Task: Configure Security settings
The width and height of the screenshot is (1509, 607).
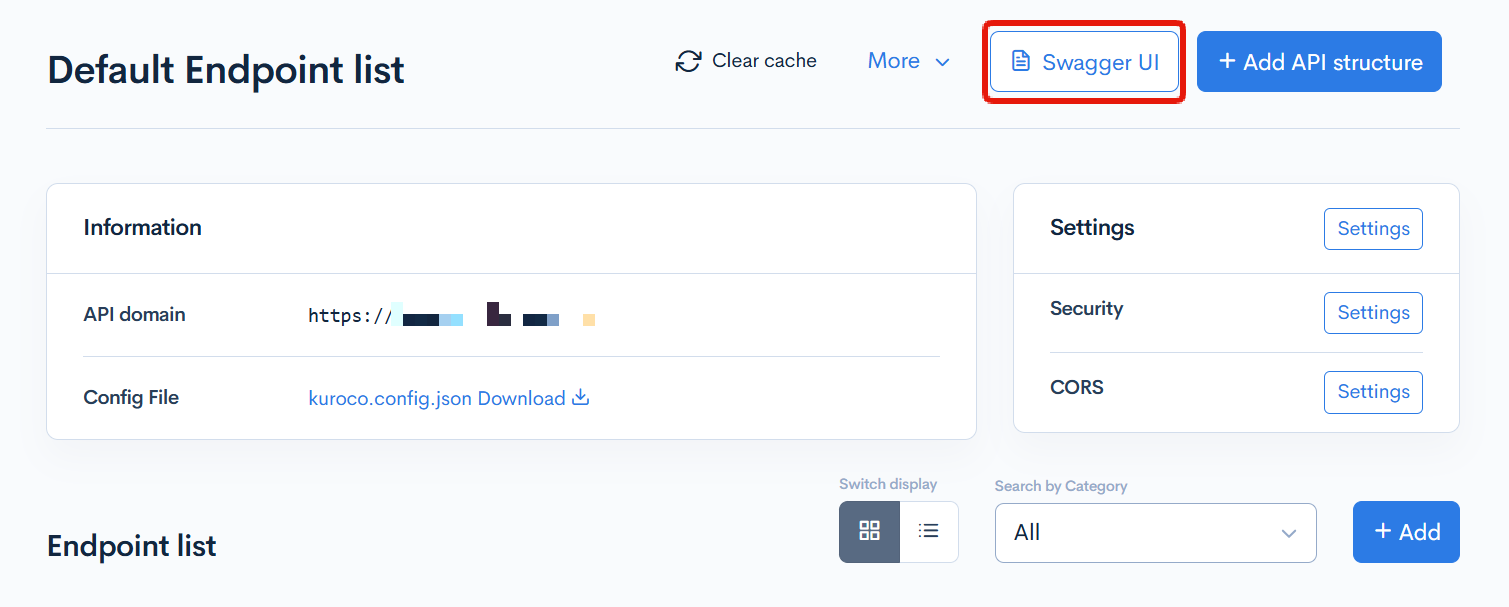Action: (x=1372, y=312)
